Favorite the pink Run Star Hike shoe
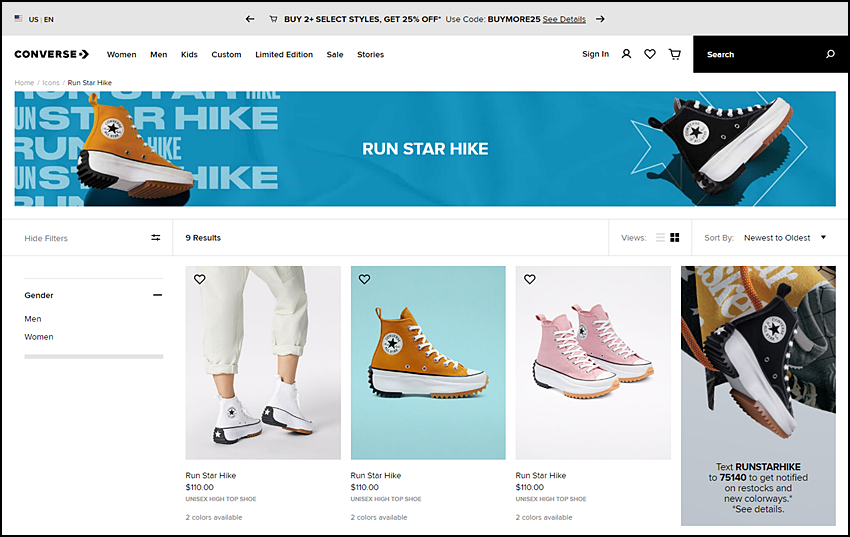Screen dimensions: 850x537 [x=530, y=279]
